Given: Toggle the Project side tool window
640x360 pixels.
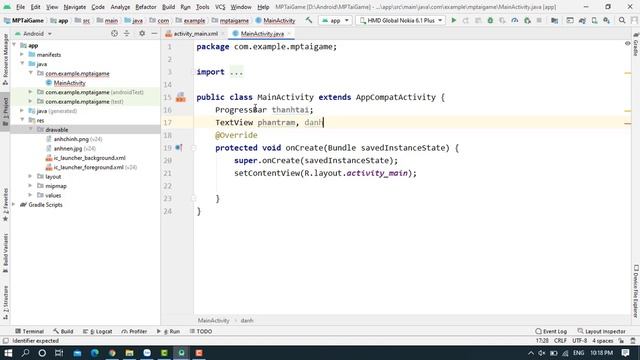Looking at the screenshot, I should point(5,111).
